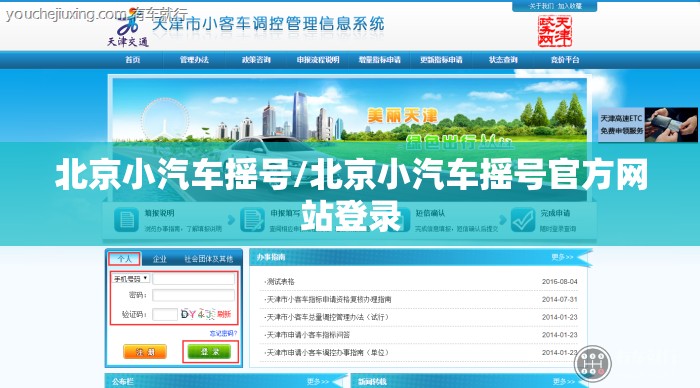Open 申报流程说明 in the navigation bar
This screenshot has width=700, height=388.
(318, 60)
